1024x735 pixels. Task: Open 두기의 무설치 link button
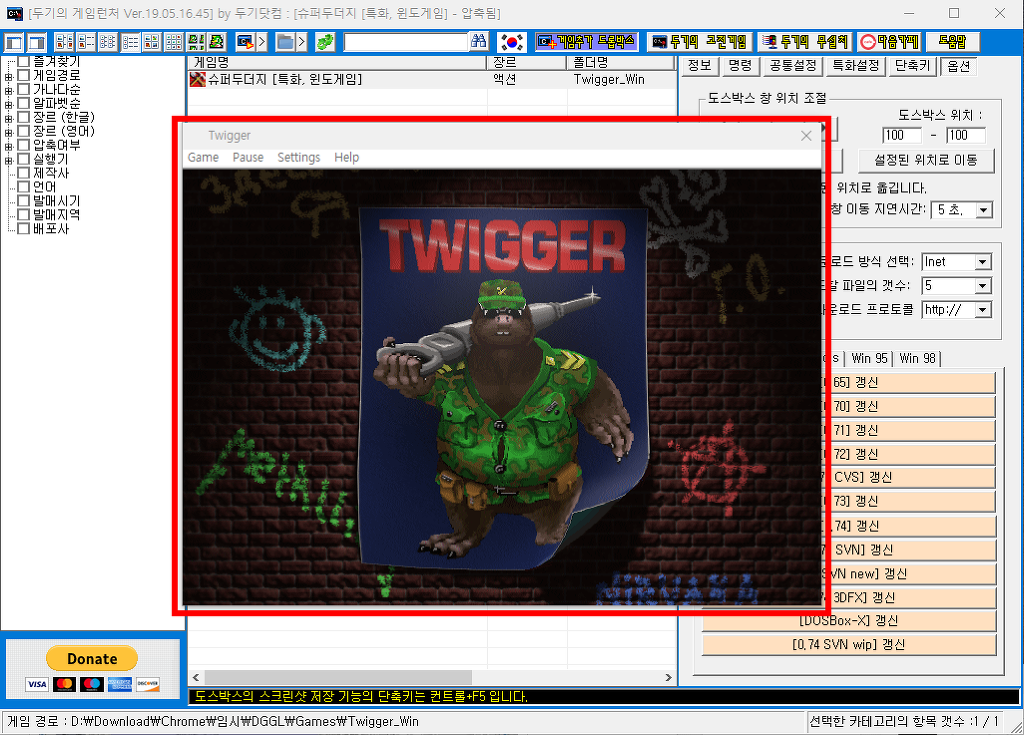point(806,42)
